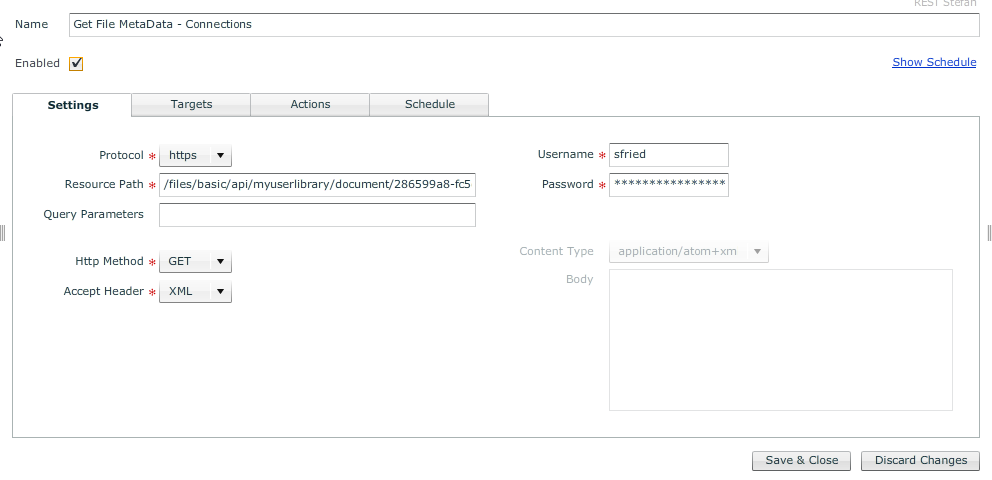Screen dimensions: 992x480
Task: Click inside the Body text area
Action: point(780,339)
